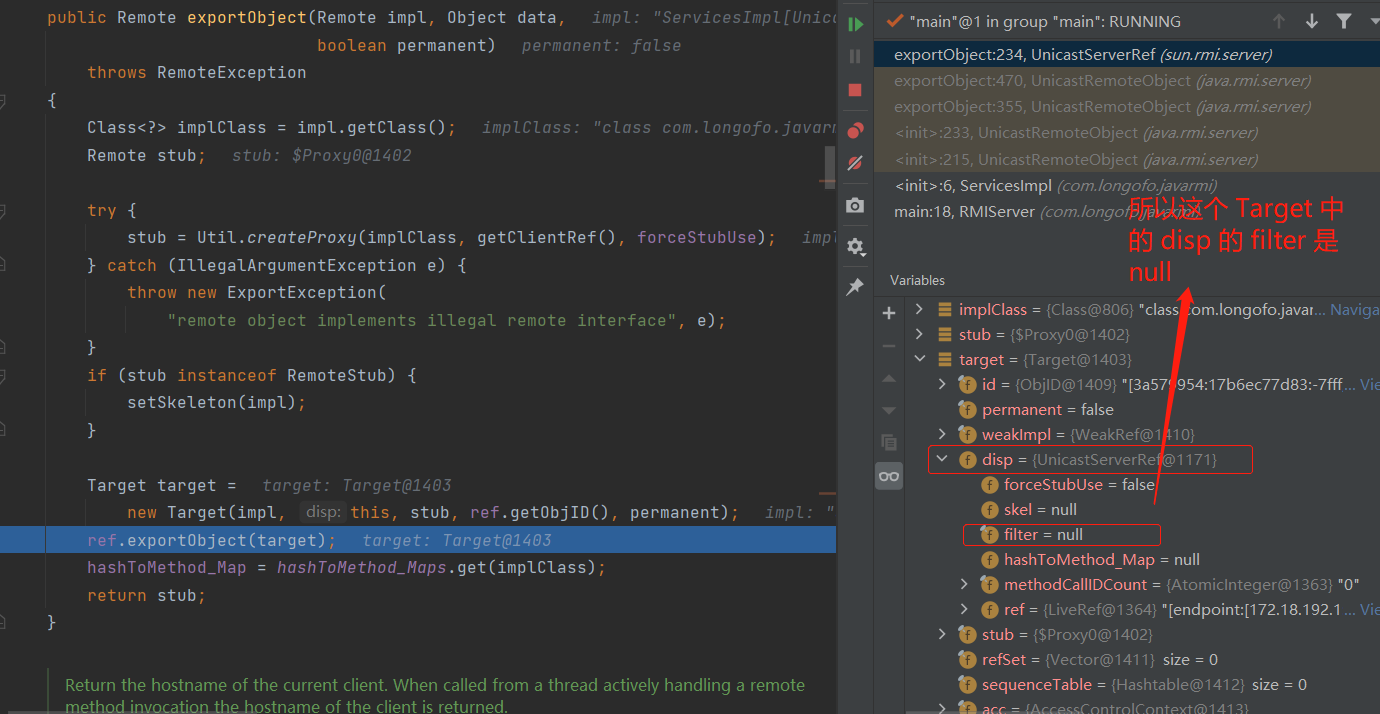This screenshot has width=1380, height=714.
Task: Resume program with the green play icon
Action: coord(855,24)
